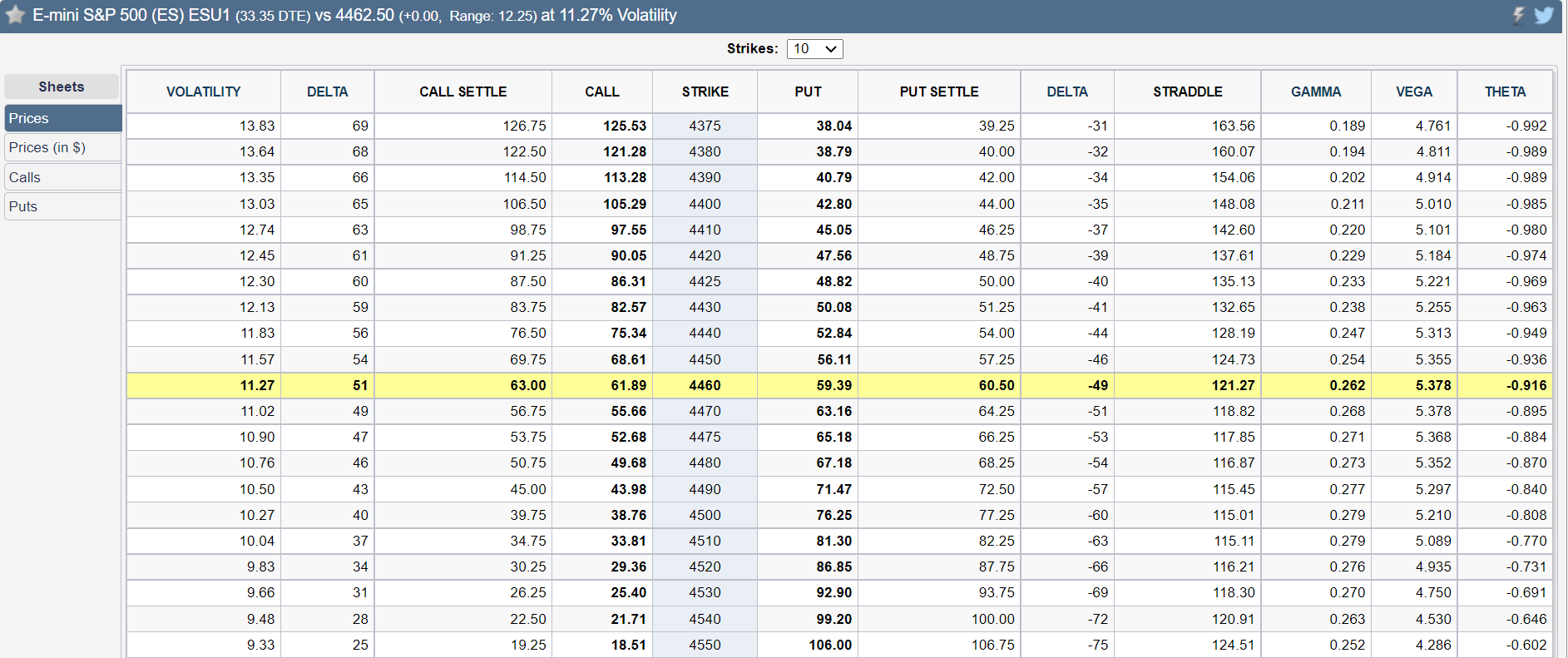Image resolution: width=1568 pixels, height=658 pixels.
Task: Click the CALL column header
Action: click(x=602, y=92)
